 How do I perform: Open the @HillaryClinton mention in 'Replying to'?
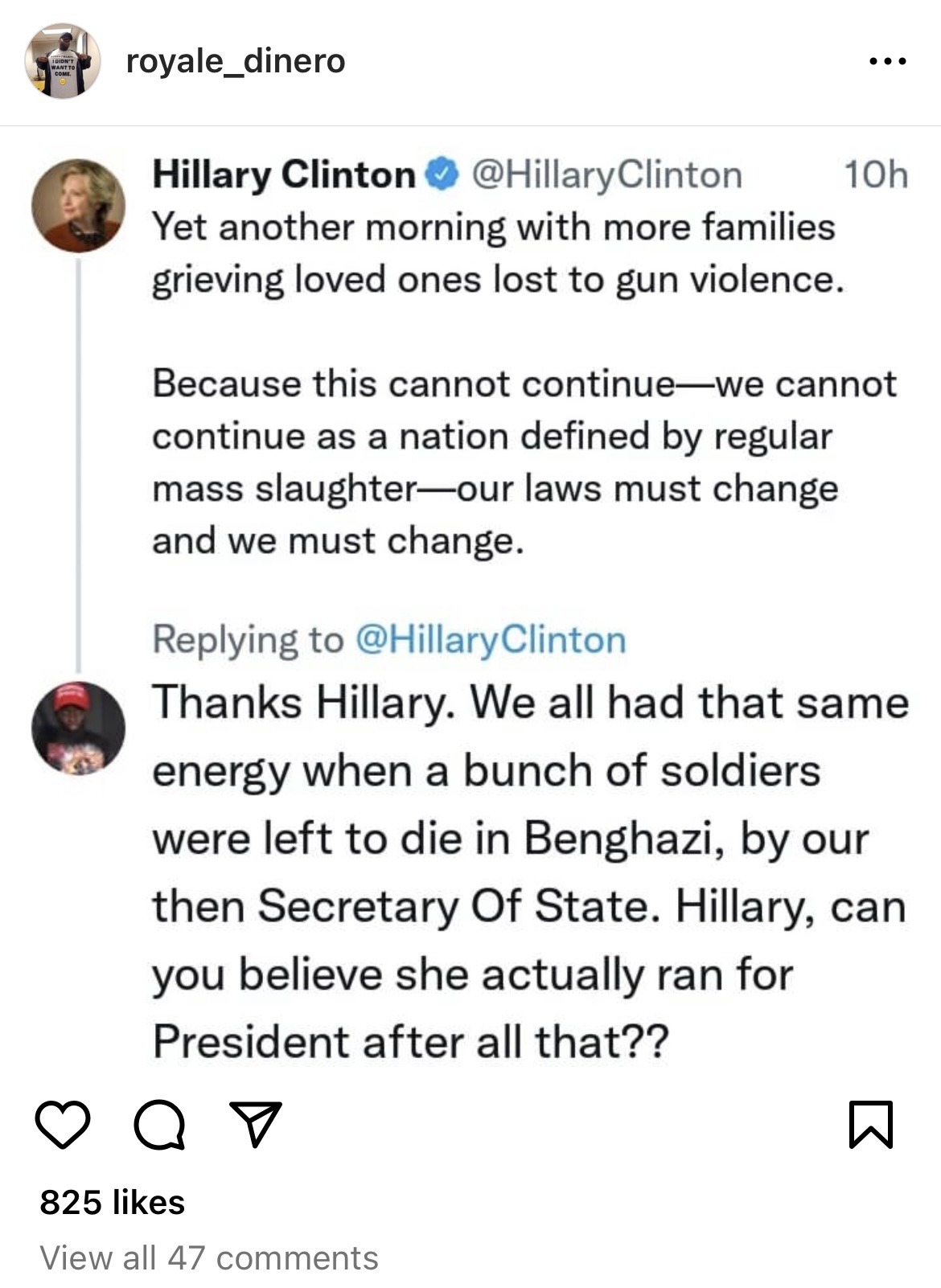coord(490,640)
